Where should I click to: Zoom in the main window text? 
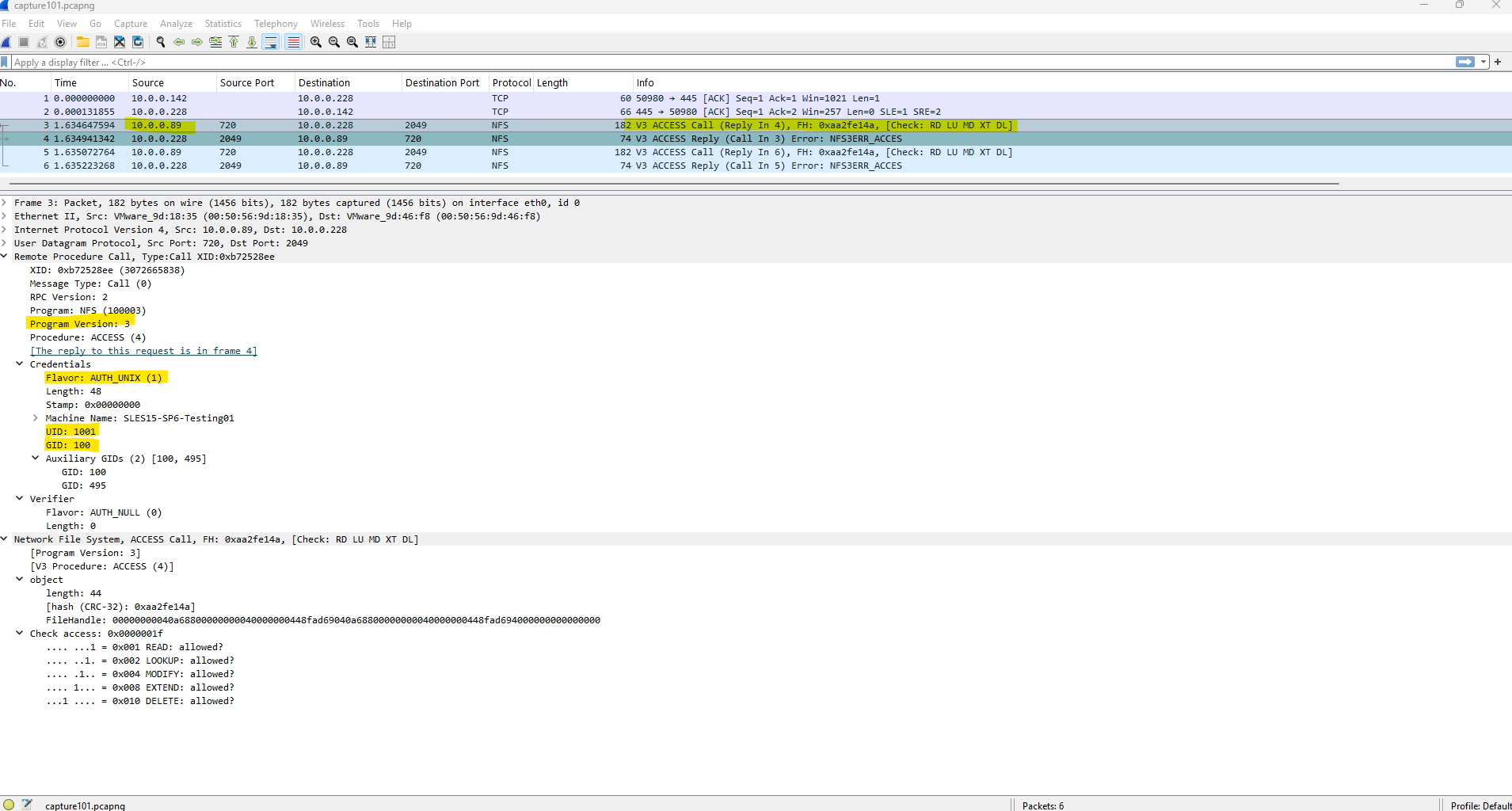click(316, 42)
